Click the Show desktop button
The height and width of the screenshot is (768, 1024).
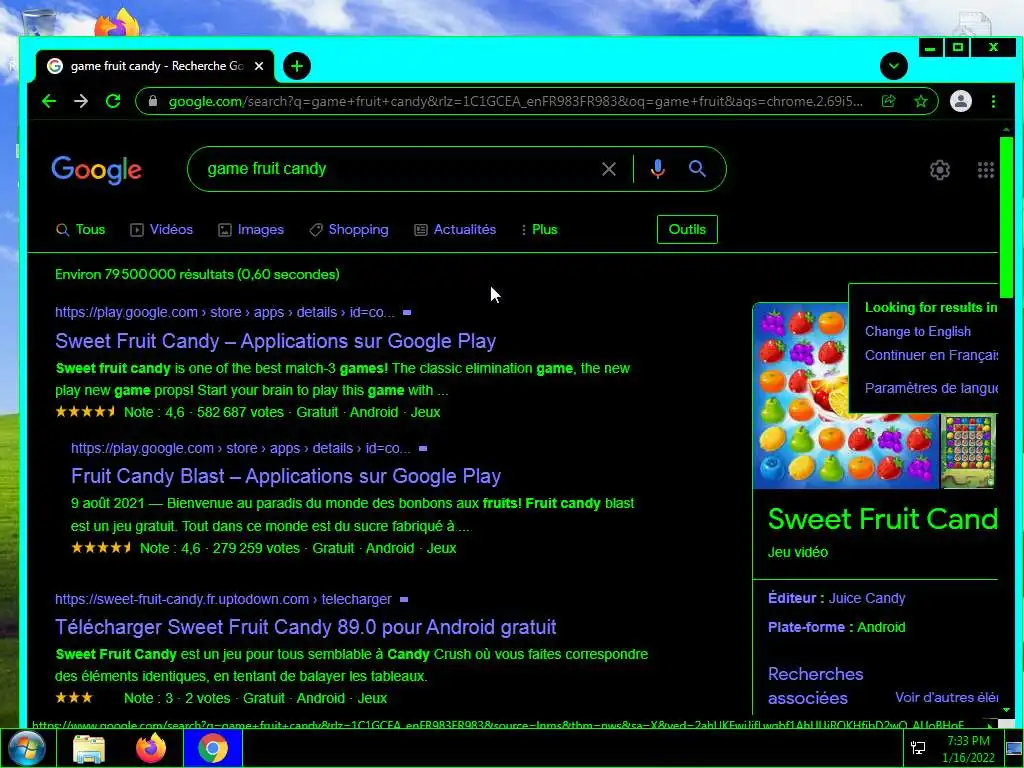pos(1015,748)
